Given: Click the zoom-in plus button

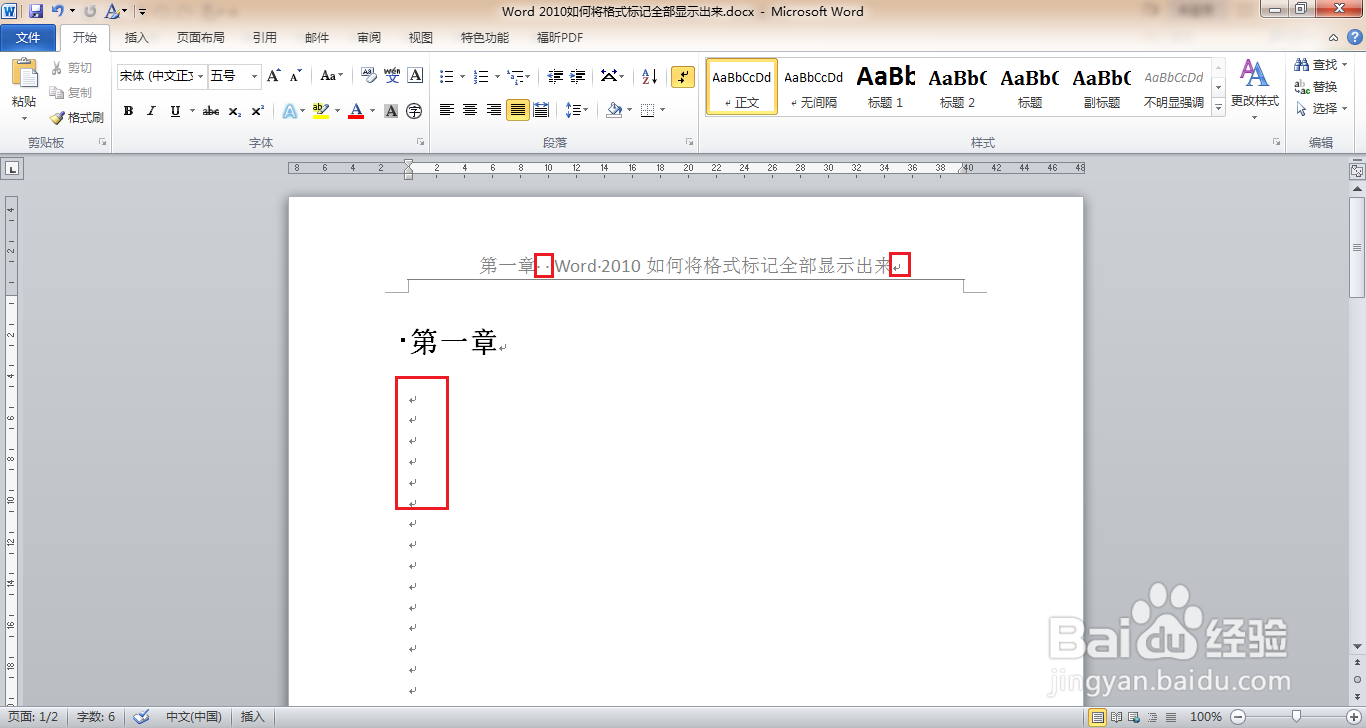Looking at the screenshot, I should pos(1354,717).
